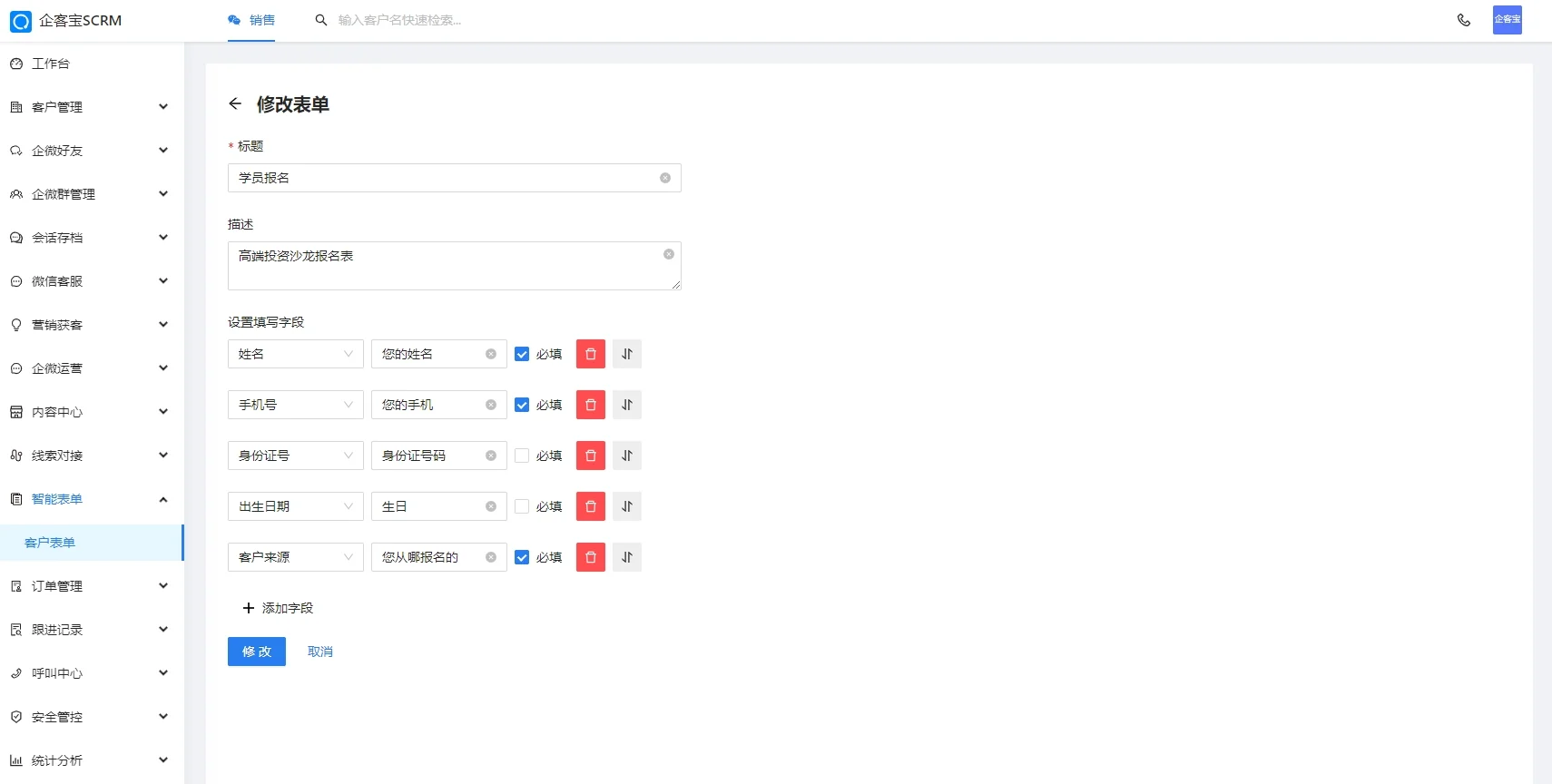Click sort icon for 手机号 row
The width and height of the screenshot is (1552, 784).
coord(627,405)
